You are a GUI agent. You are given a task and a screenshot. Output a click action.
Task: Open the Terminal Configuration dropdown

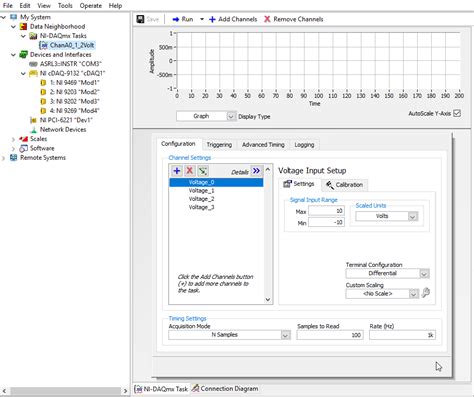pyautogui.click(x=424, y=274)
